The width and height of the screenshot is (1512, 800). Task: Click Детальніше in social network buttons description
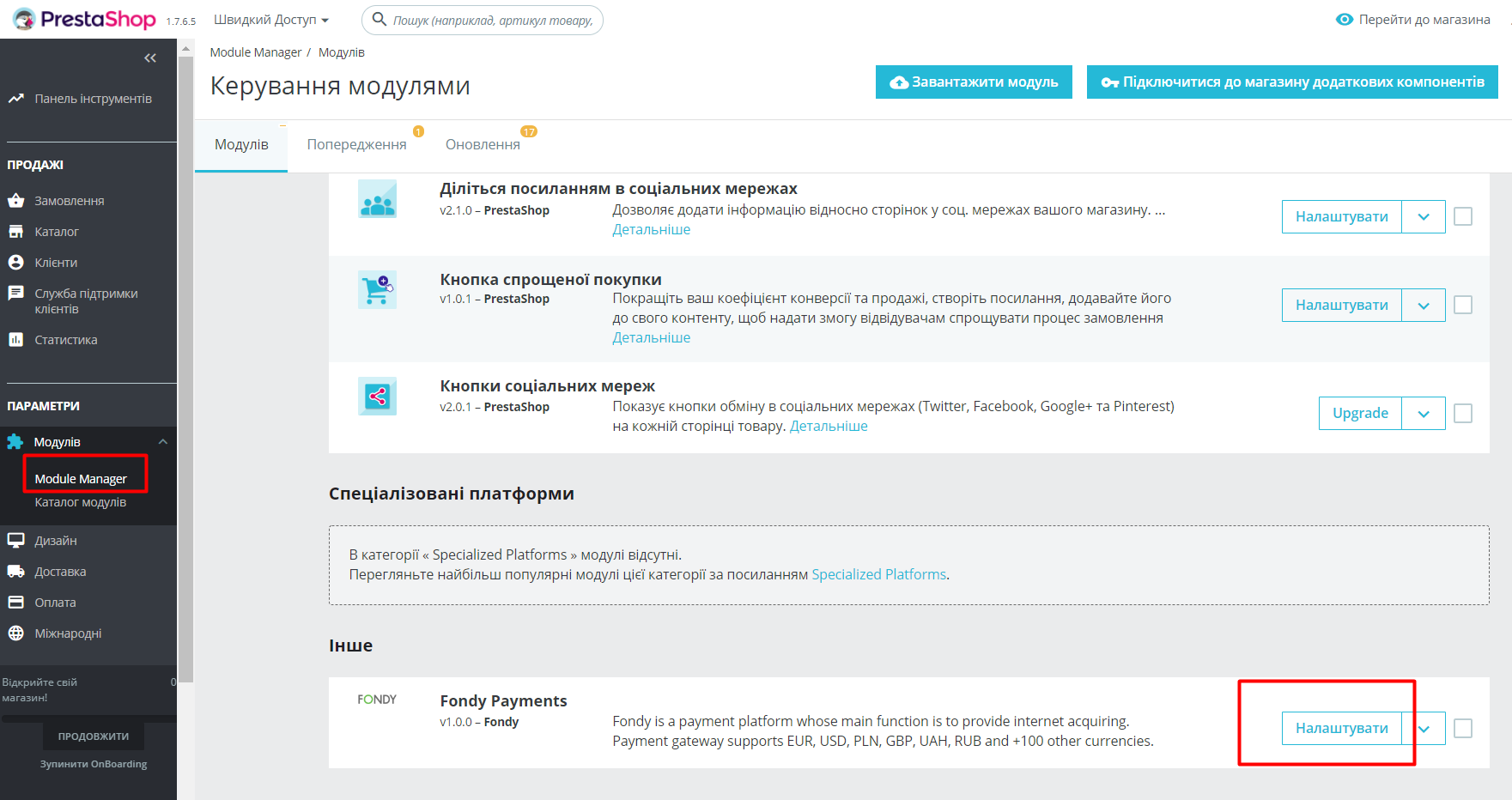(829, 426)
